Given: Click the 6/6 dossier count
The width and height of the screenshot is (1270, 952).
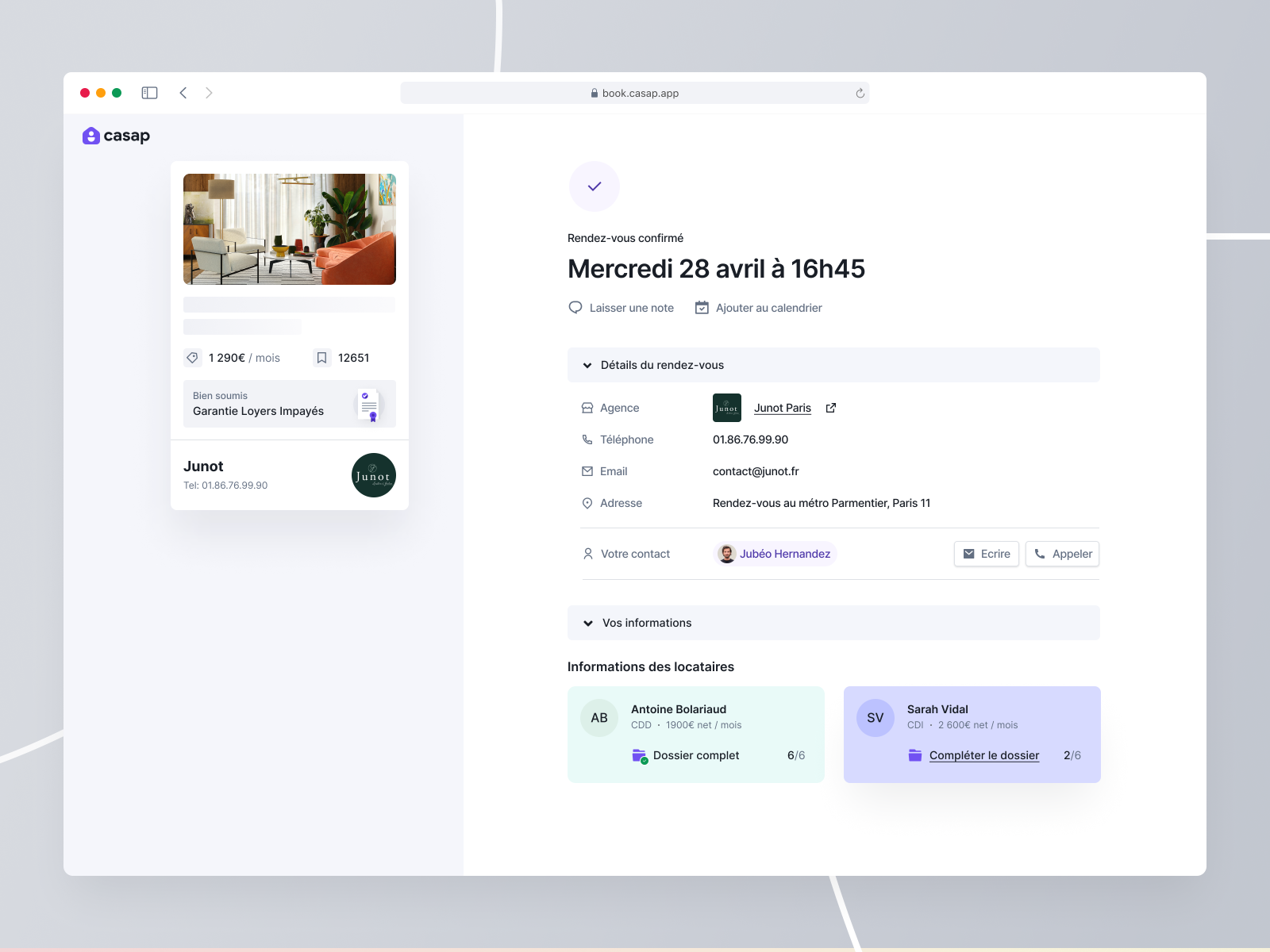Looking at the screenshot, I should click(x=796, y=755).
